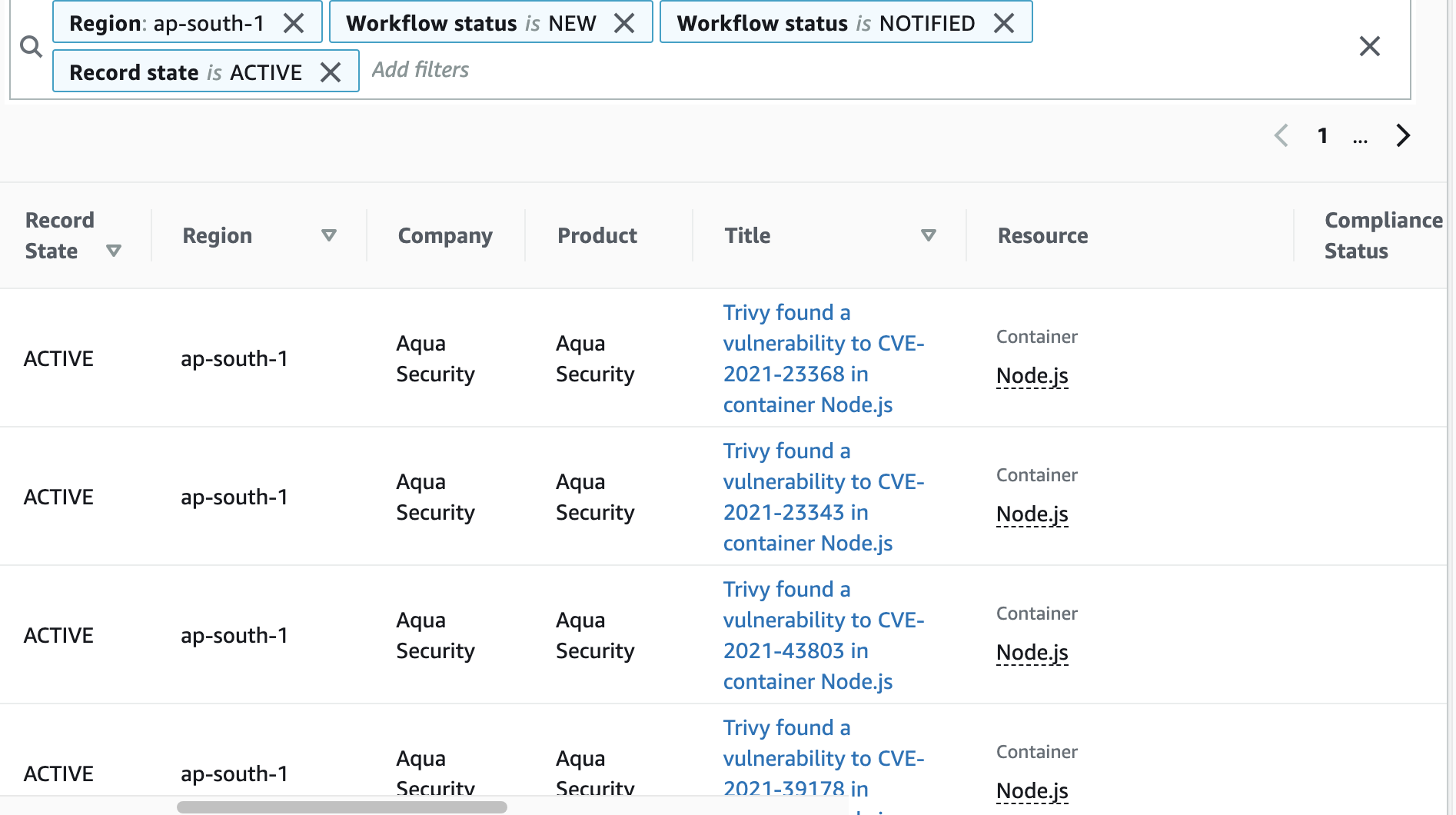Click the search magnifier icon

click(32, 47)
